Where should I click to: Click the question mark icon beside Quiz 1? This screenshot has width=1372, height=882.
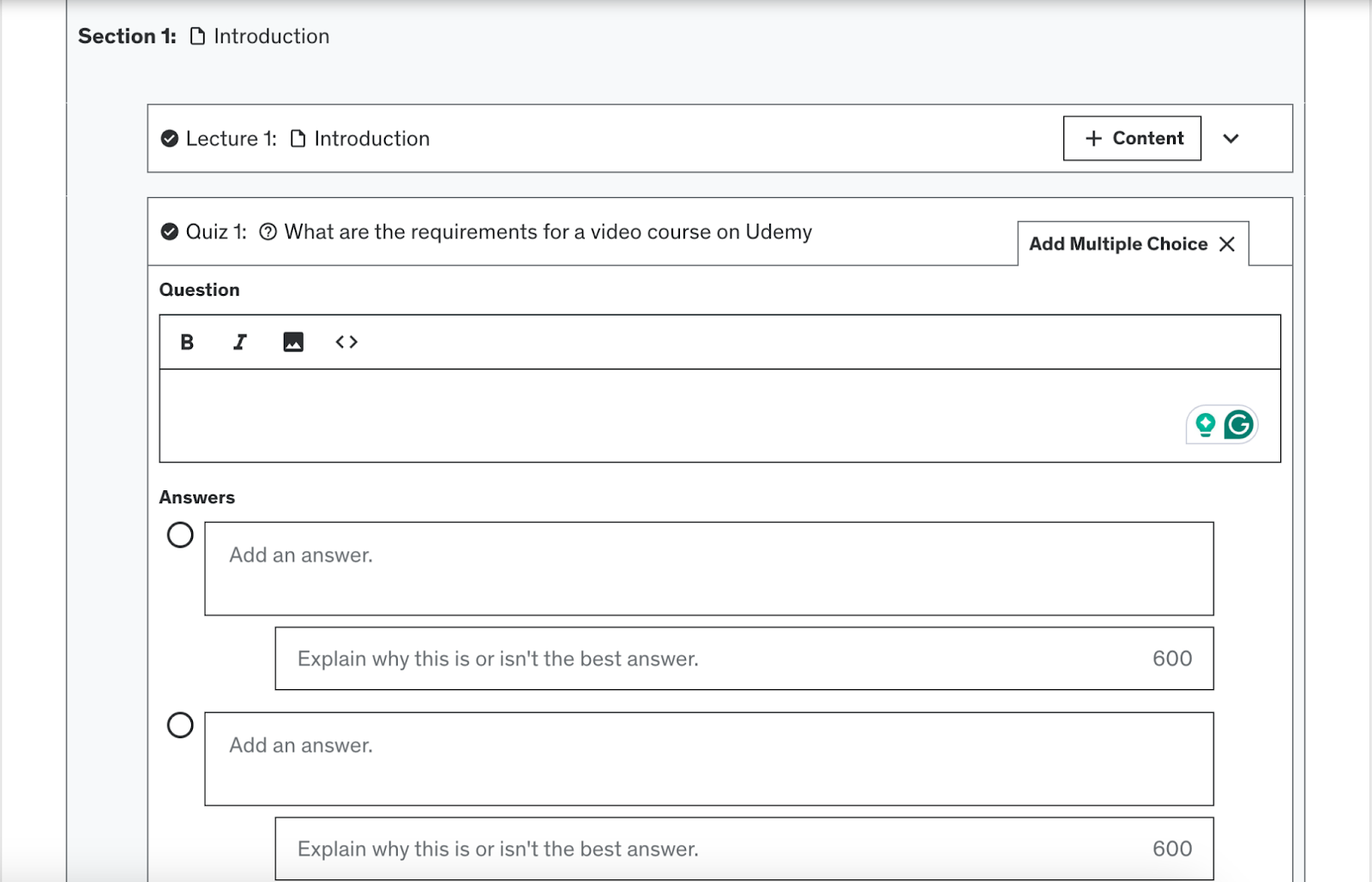tap(270, 231)
